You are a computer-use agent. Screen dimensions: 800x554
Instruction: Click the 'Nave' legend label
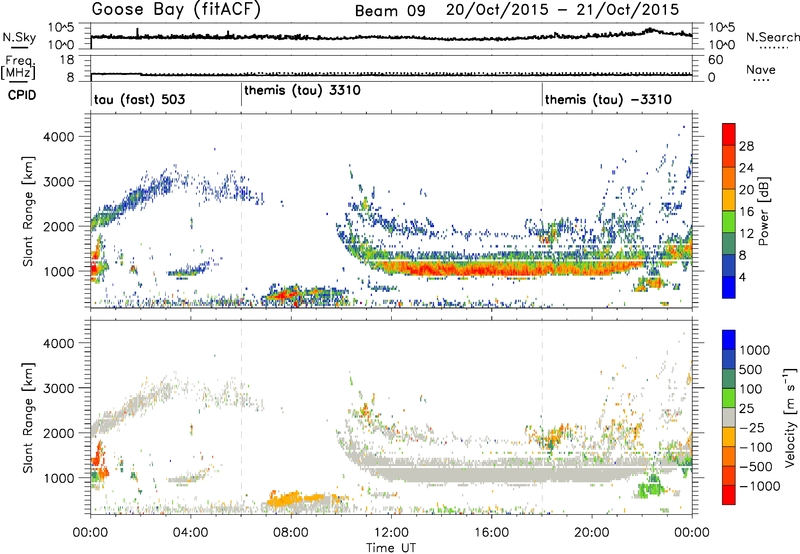761,69
